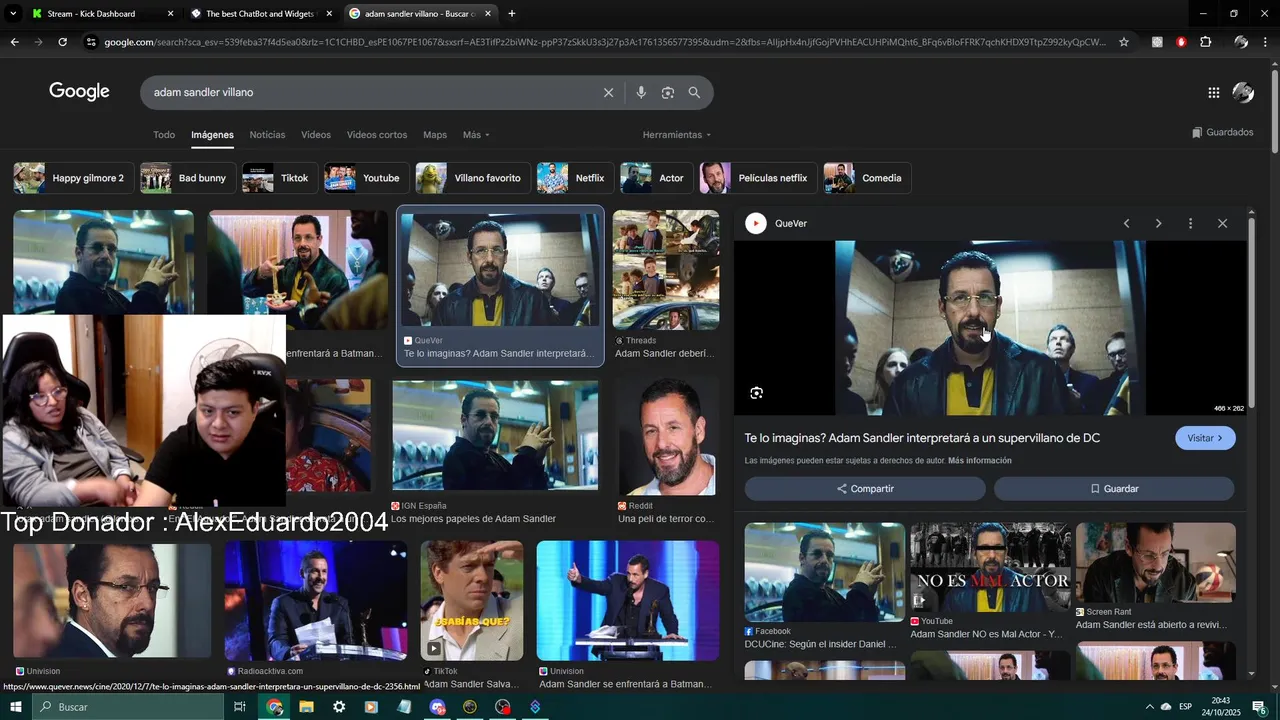Open the Google apps grid
The width and height of the screenshot is (1280, 720).
coord(1213,92)
